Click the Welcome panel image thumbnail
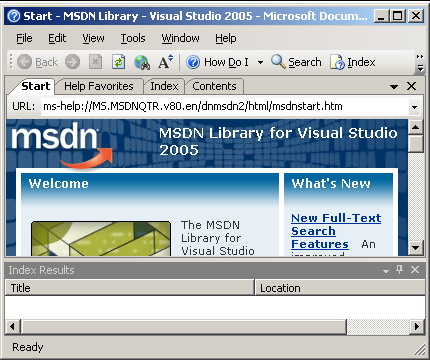Screen dimensions: 430x360 click(101, 239)
